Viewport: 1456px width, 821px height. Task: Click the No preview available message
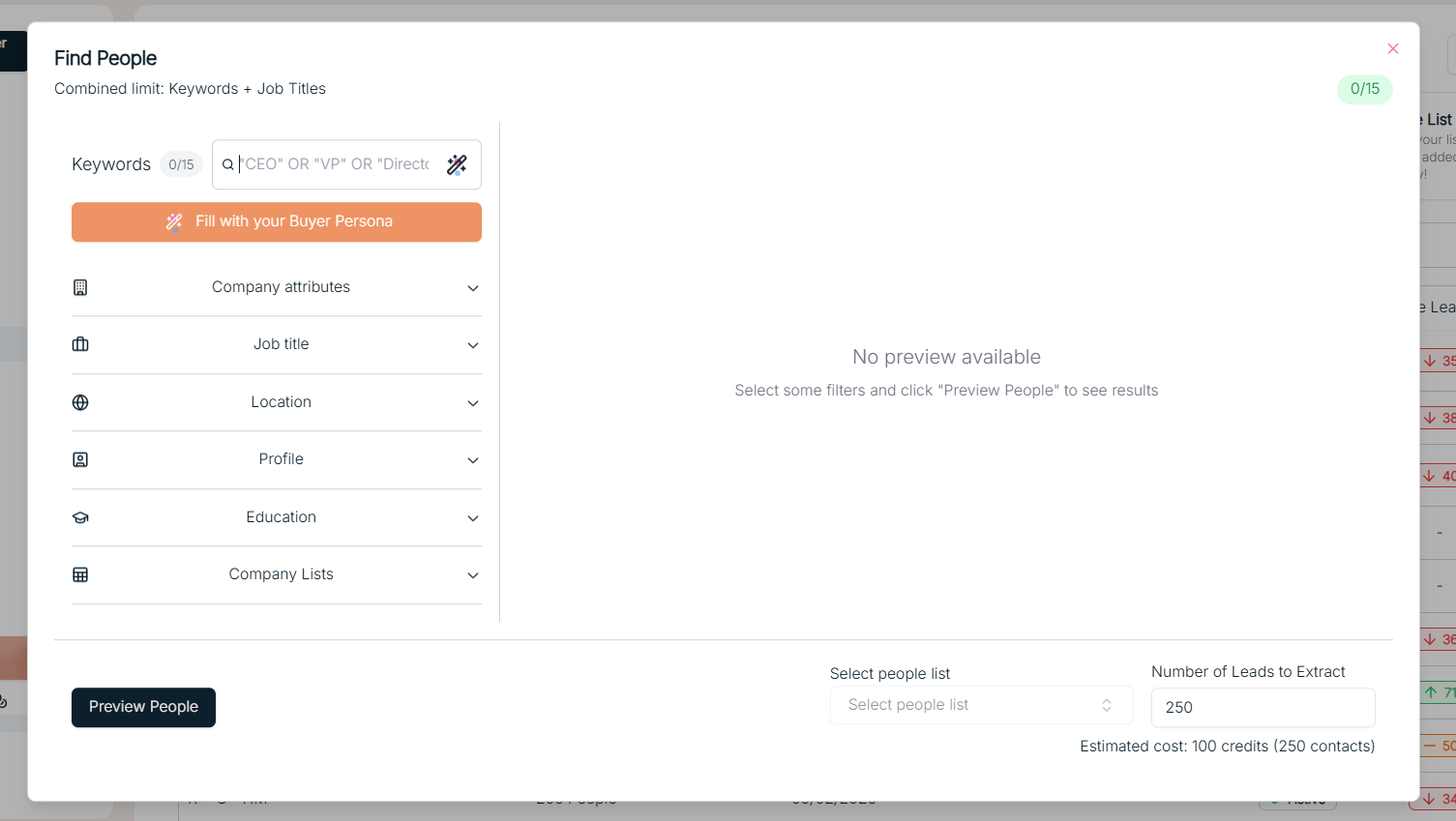pyautogui.click(x=946, y=357)
